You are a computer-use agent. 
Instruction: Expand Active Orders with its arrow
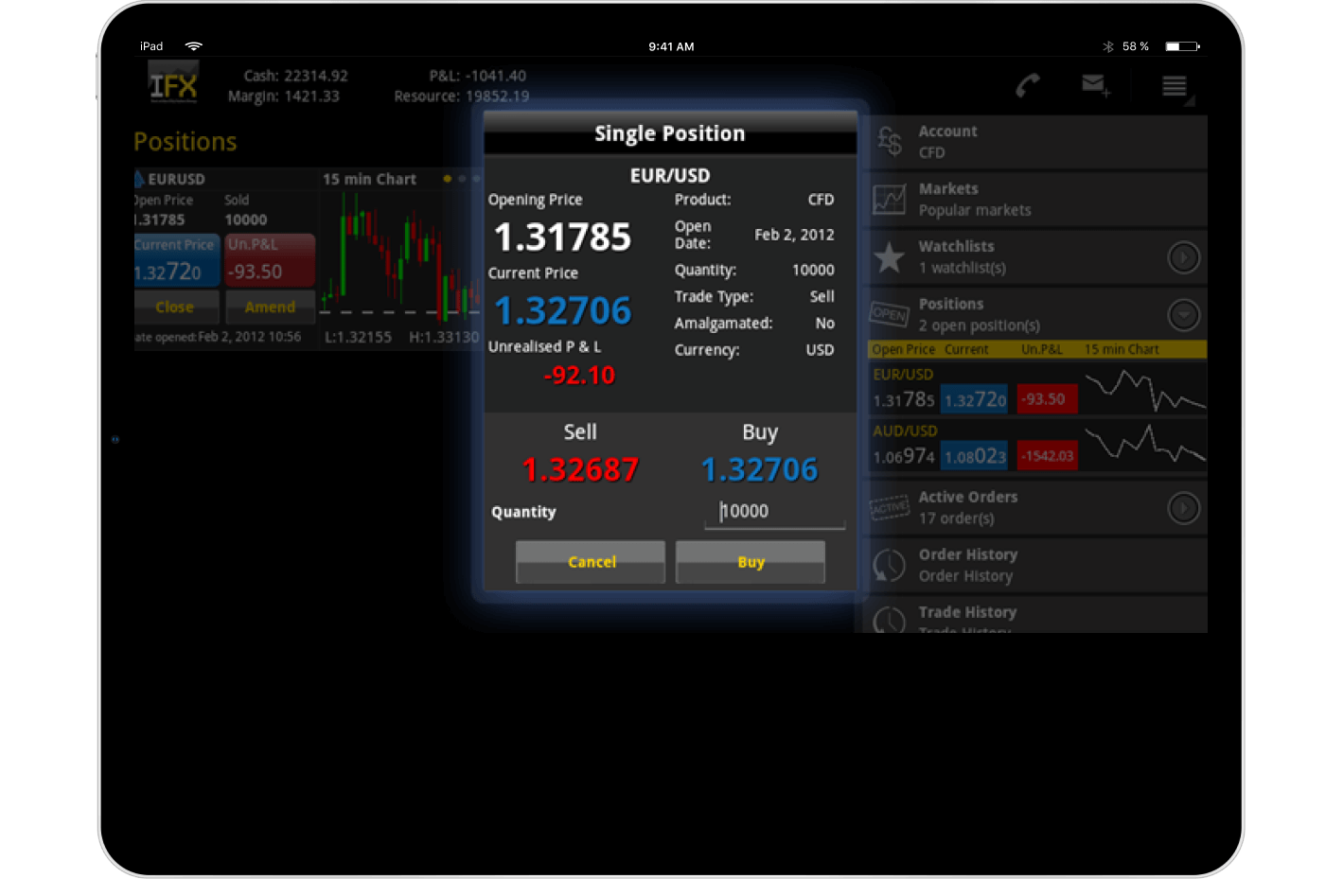pos(1183,508)
